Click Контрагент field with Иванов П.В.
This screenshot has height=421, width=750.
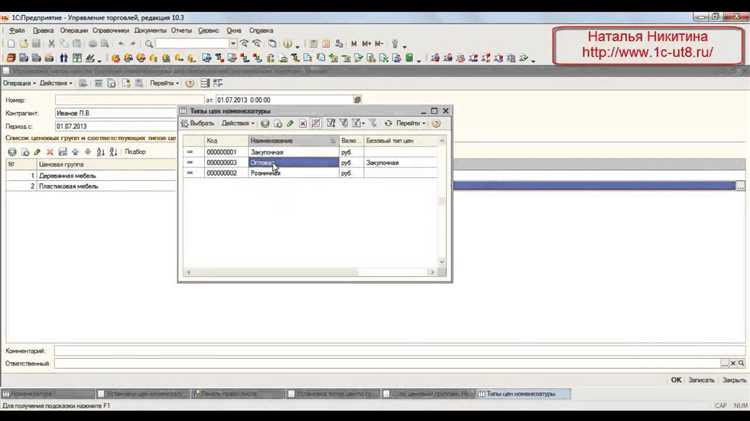pyautogui.click(x=116, y=113)
